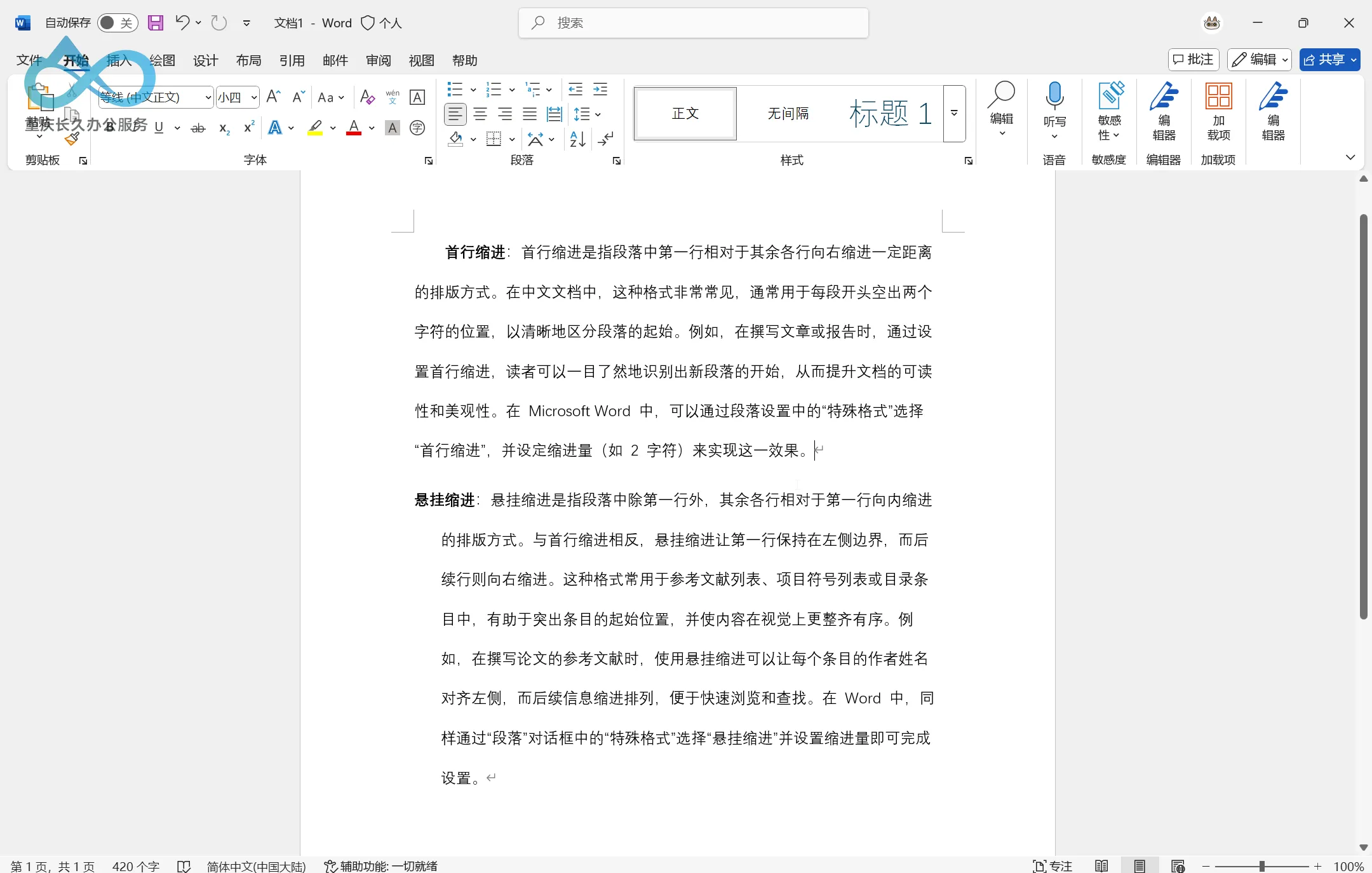Click the Numbering list icon
The height and width of the screenshot is (873, 1372).
coord(494,89)
